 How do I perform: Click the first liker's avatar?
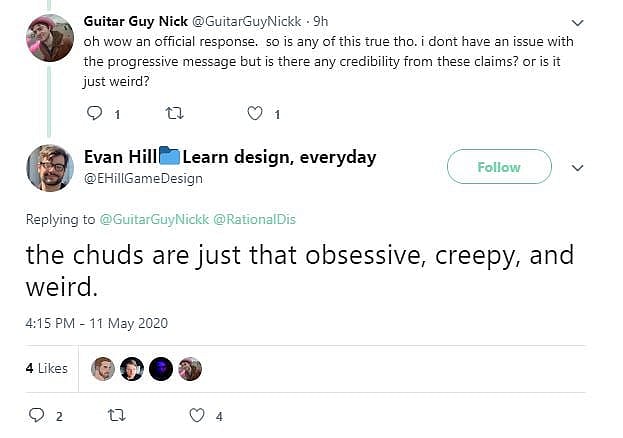click(x=103, y=369)
